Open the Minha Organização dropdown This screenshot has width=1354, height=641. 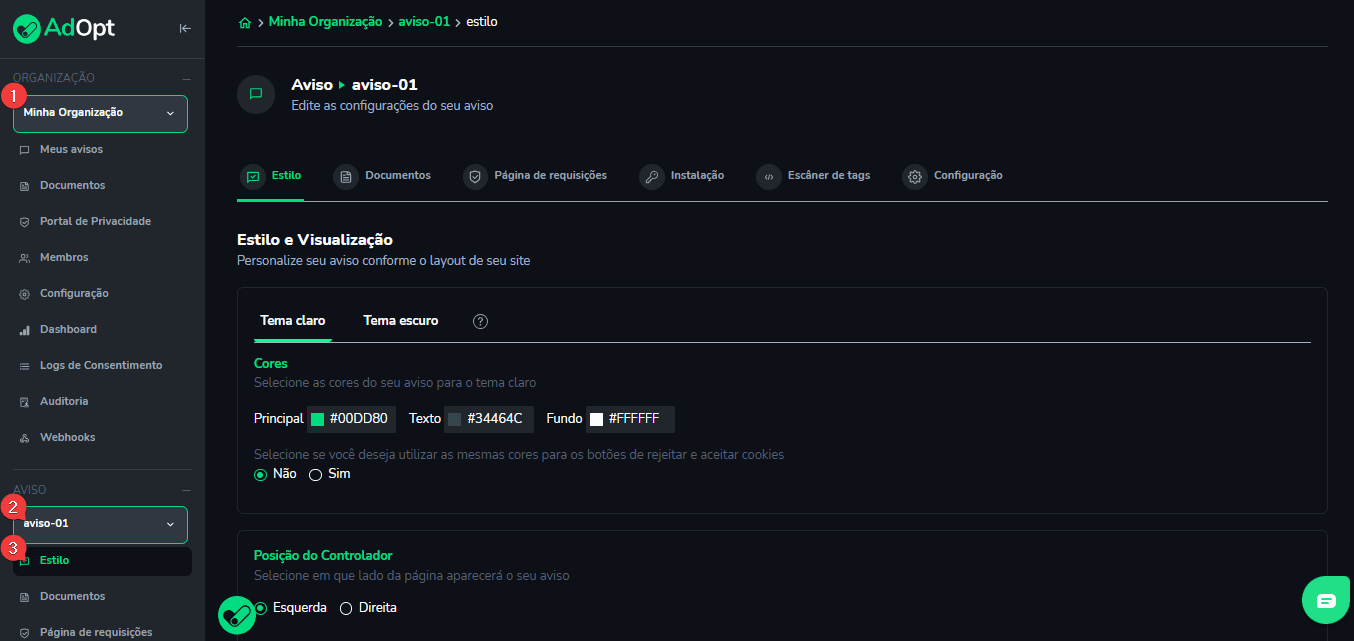[100, 114]
